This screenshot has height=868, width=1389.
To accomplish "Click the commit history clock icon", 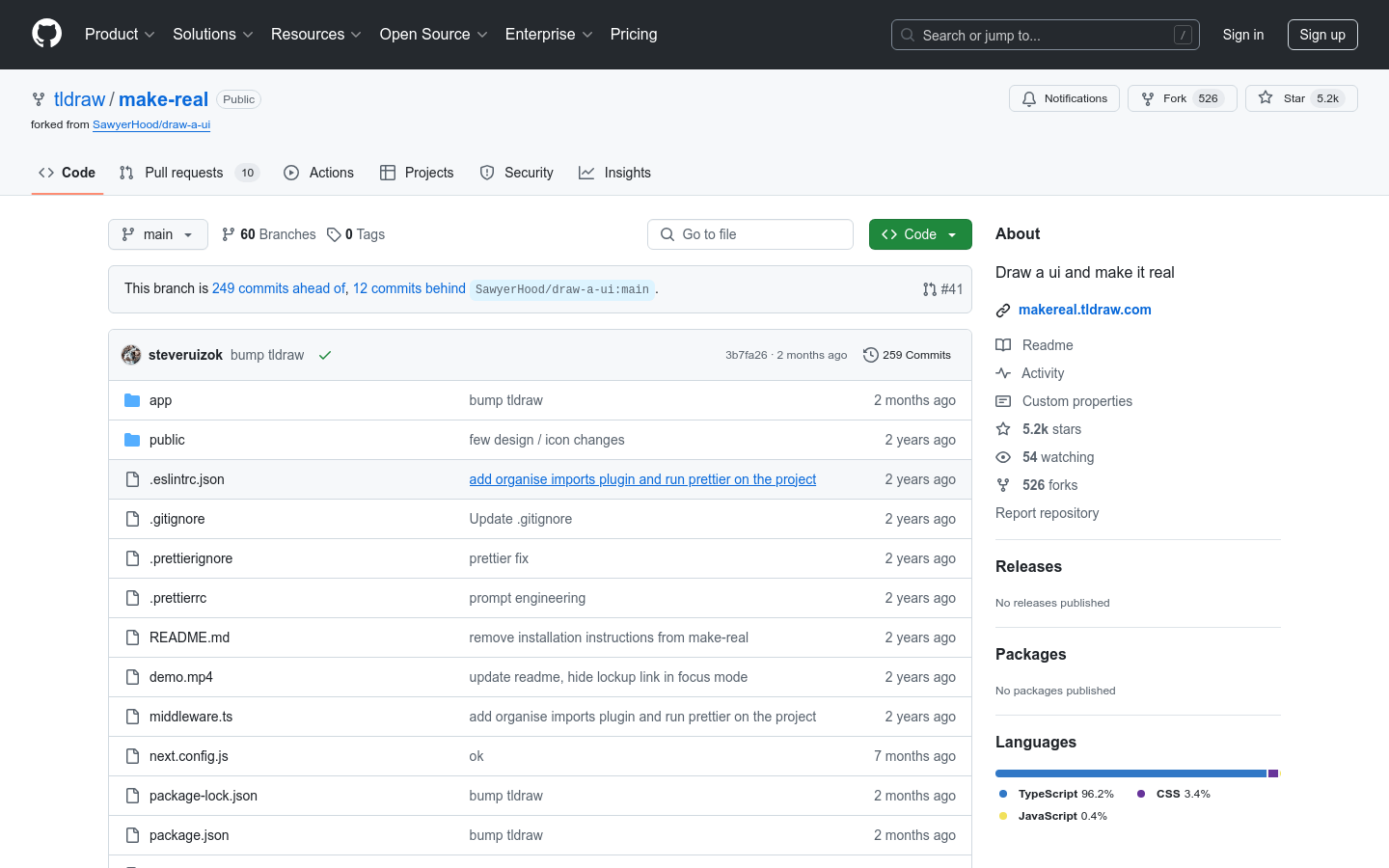I will pos(870,355).
